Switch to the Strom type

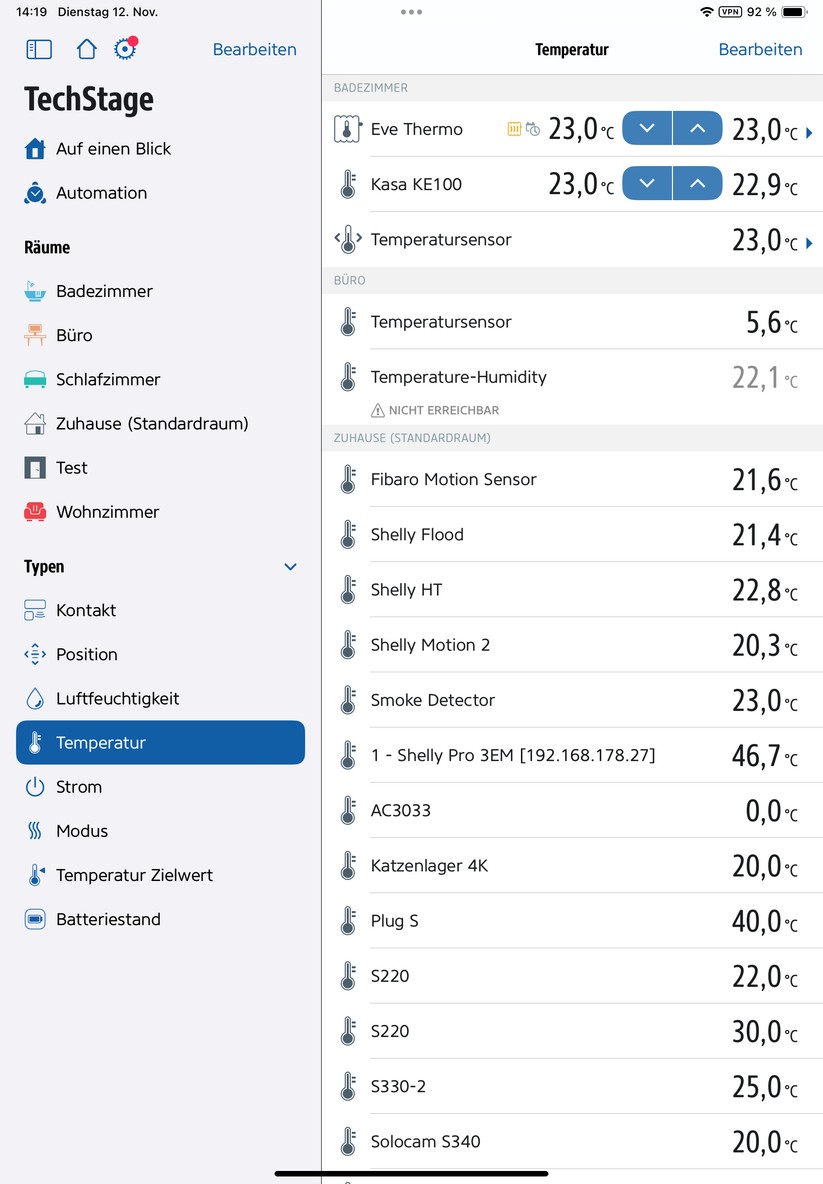[79, 787]
